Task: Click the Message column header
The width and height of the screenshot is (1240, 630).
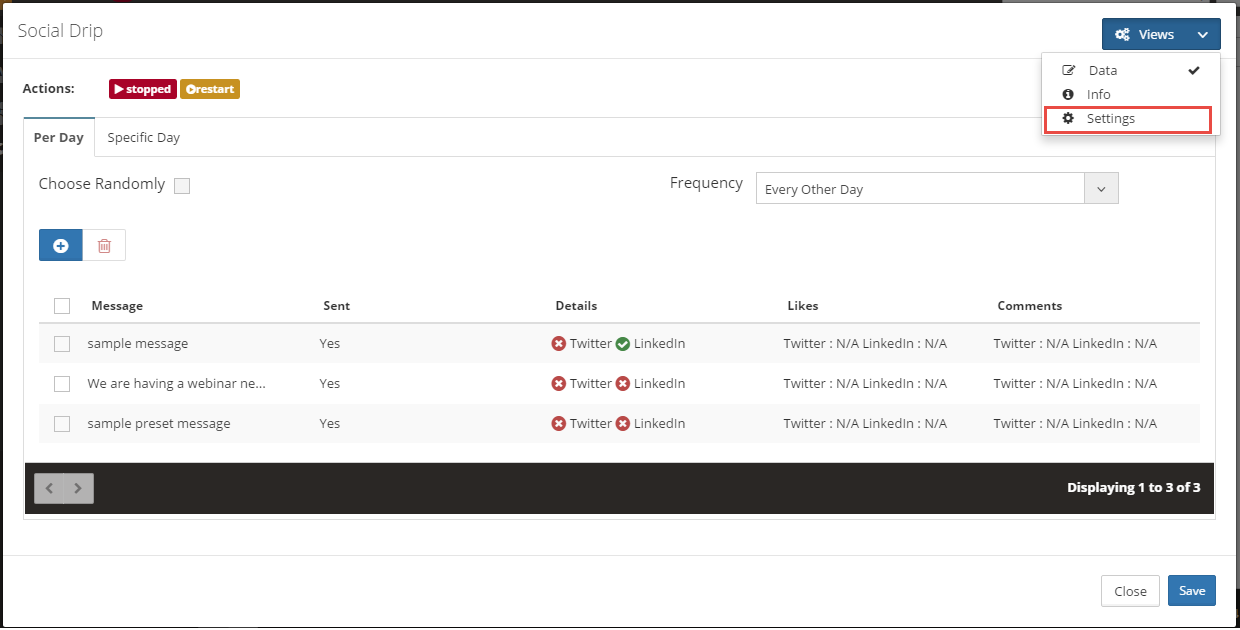Action: point(117,306)
